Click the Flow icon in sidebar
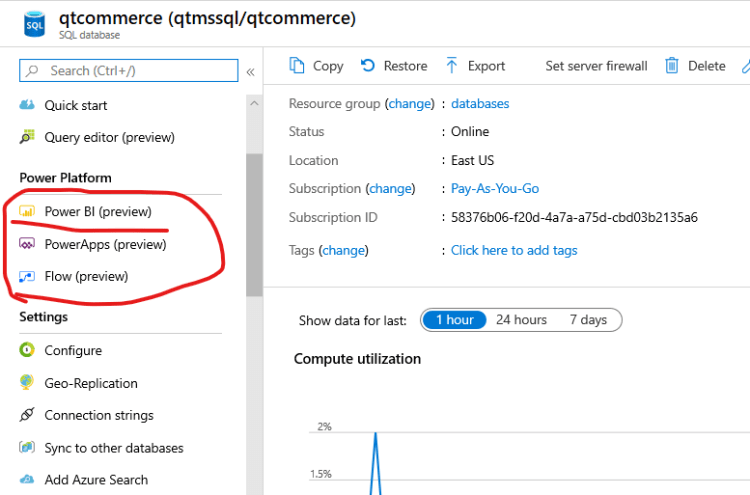 [x=27, y=276]
